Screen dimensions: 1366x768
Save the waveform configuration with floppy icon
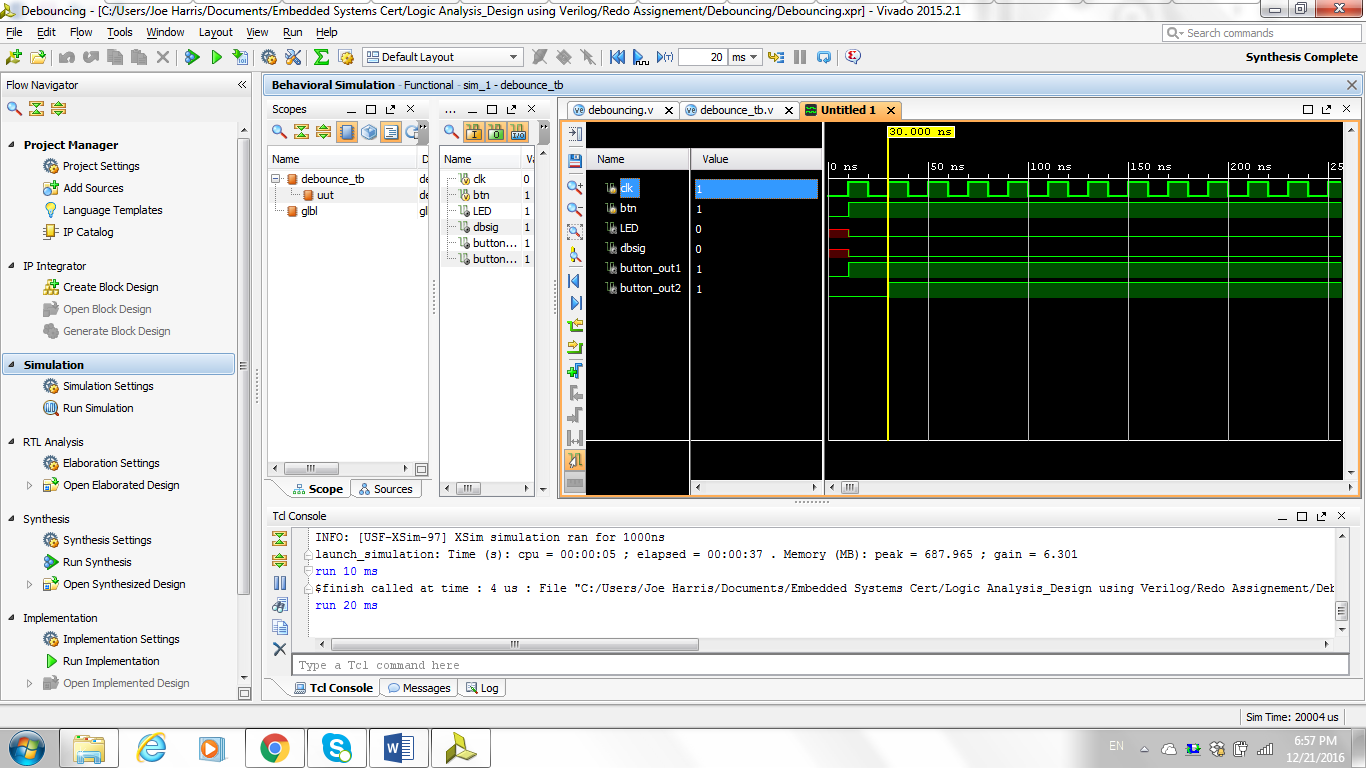575,160
